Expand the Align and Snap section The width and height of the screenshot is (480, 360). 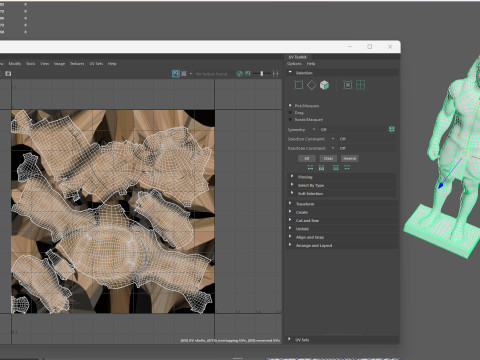pos(342,237)
